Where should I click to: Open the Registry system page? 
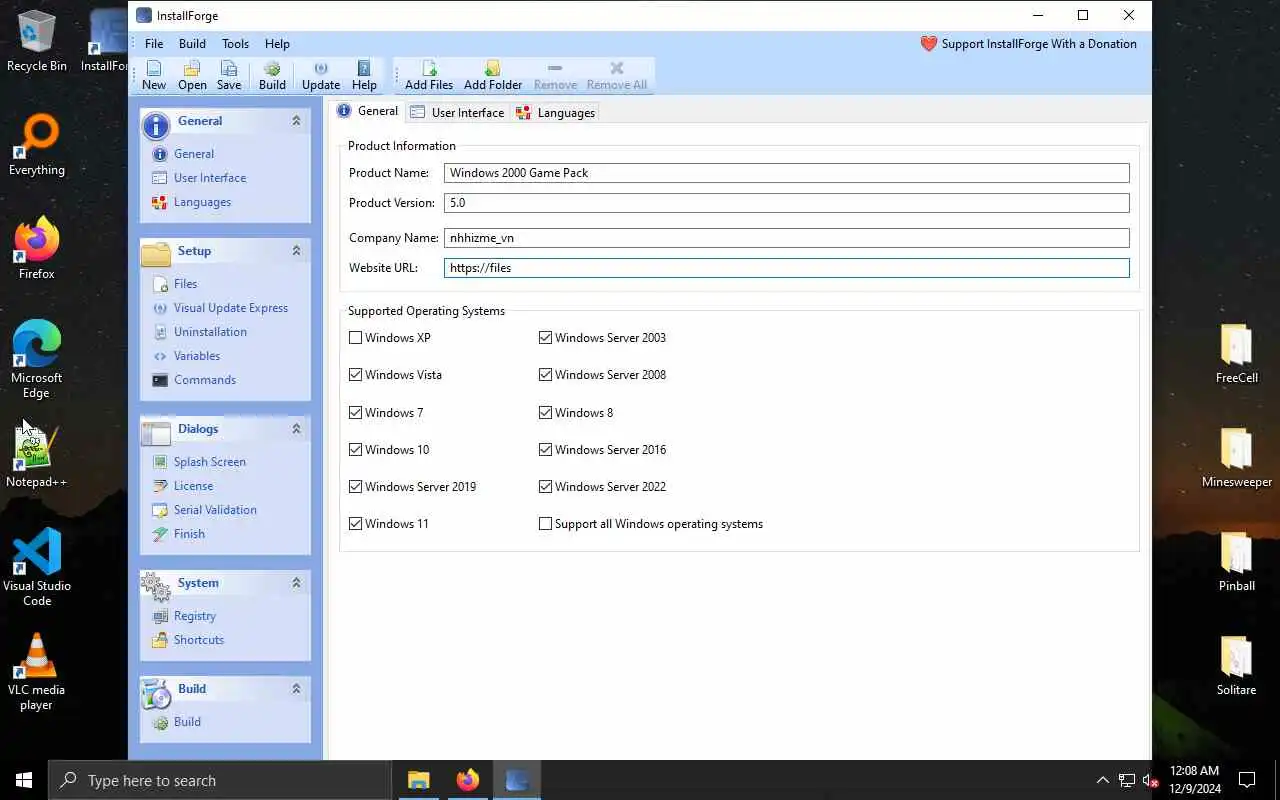[195, 616]
